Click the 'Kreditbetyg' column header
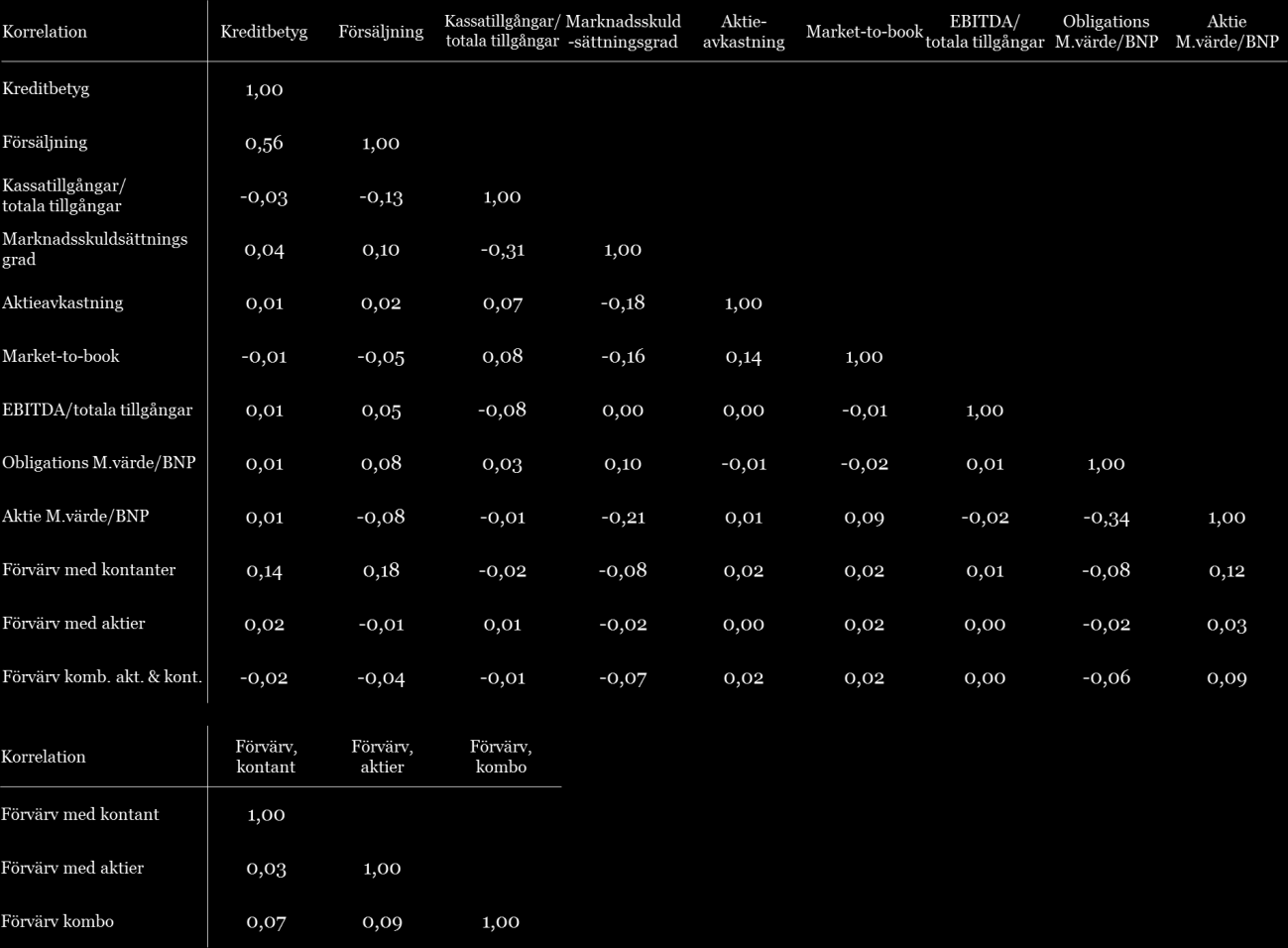1288x948 pixels. point(264,32)
